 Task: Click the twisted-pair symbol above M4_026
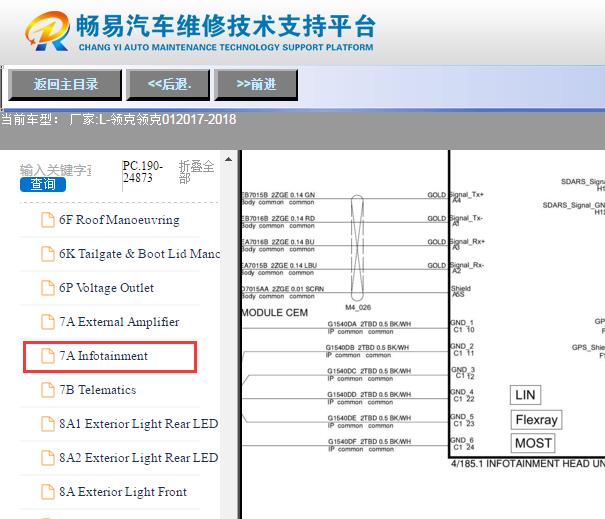[357, 248]
